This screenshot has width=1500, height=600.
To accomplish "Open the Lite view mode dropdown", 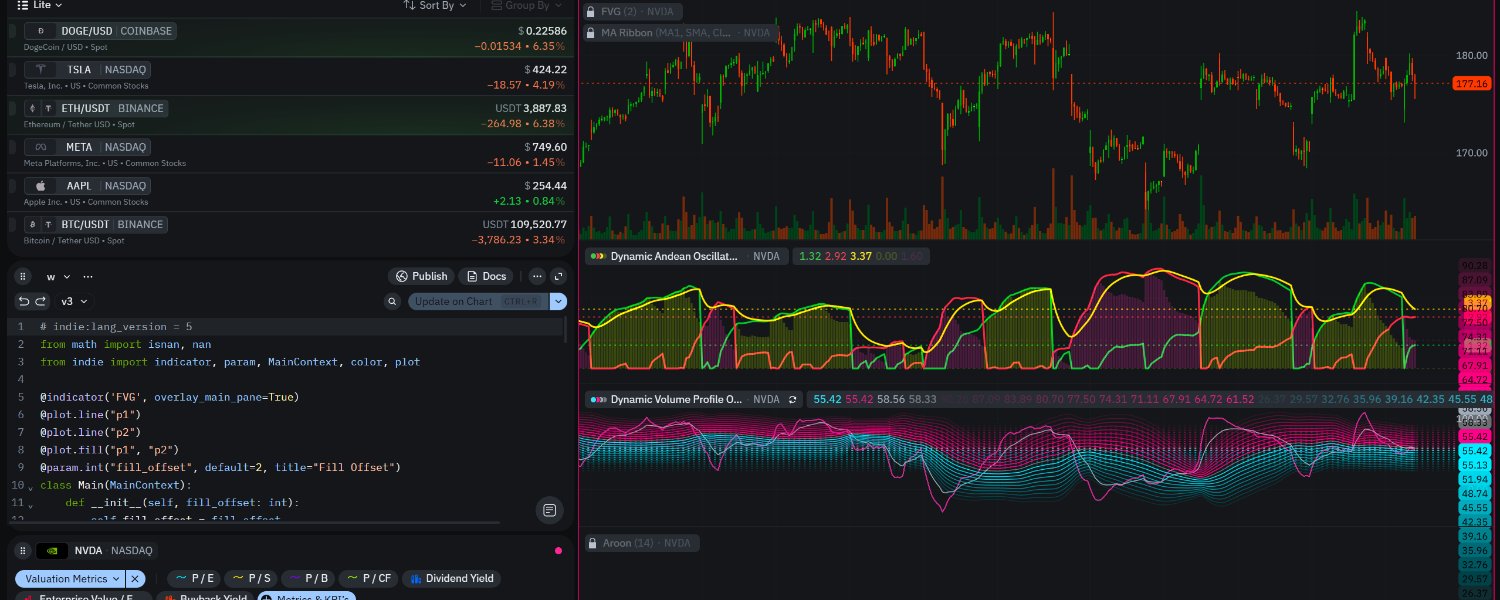I will click(40, 5).
